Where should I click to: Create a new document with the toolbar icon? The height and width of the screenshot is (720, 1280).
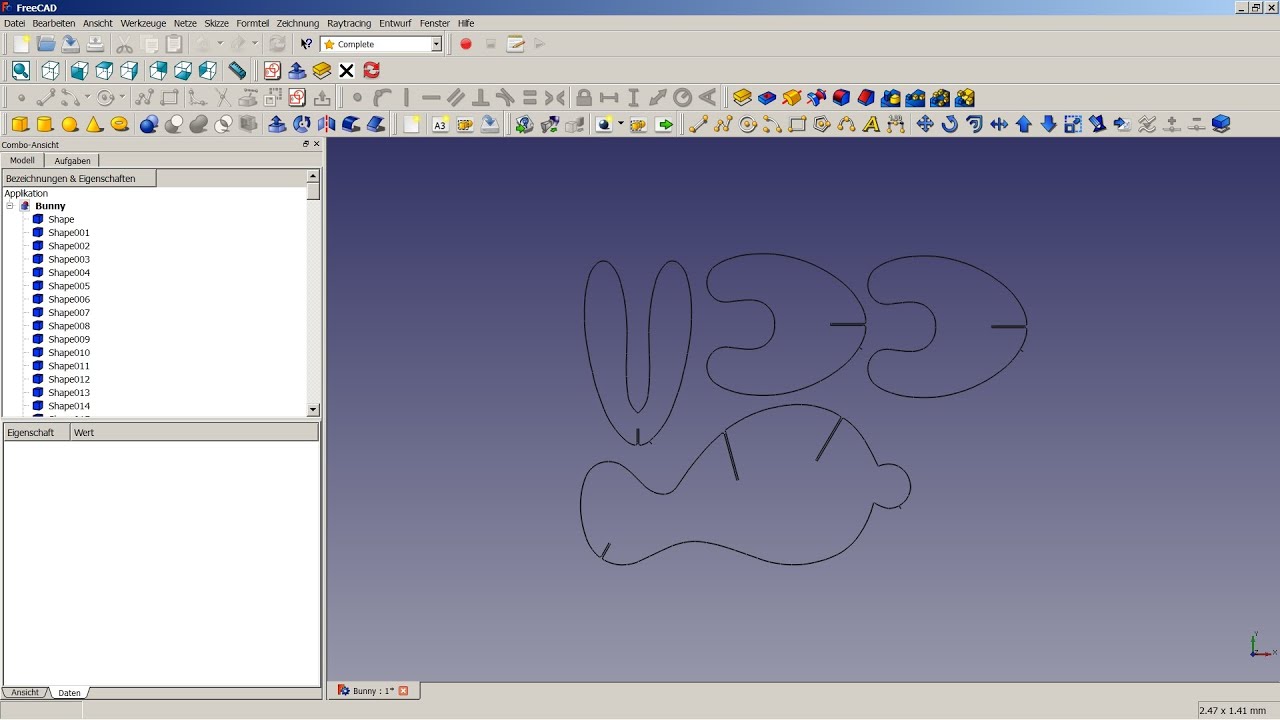pos(21,44)
